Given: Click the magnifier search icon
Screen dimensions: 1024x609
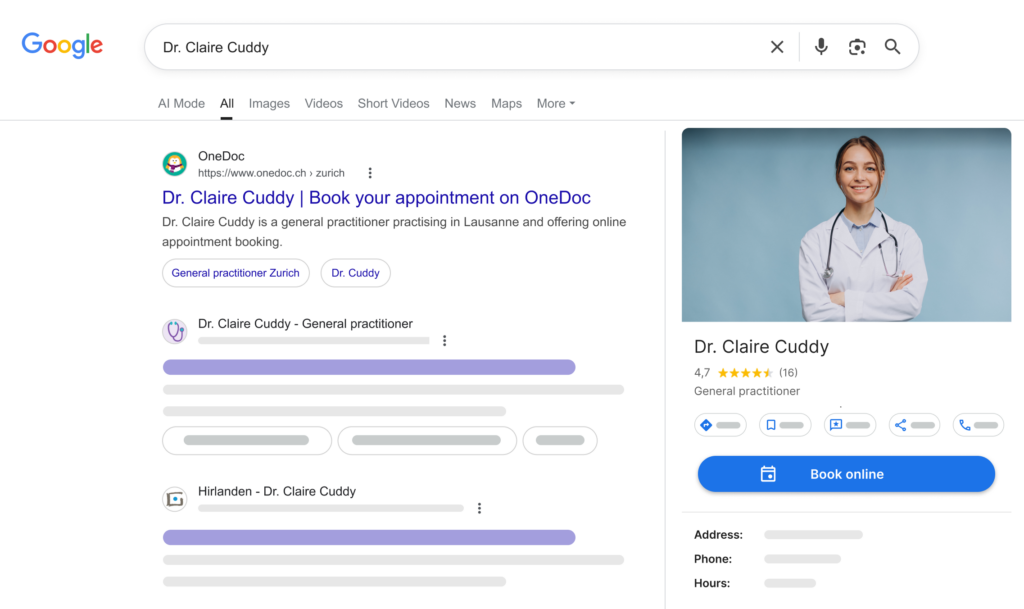Looking at the screenshot, I should [x=892, y=46].
